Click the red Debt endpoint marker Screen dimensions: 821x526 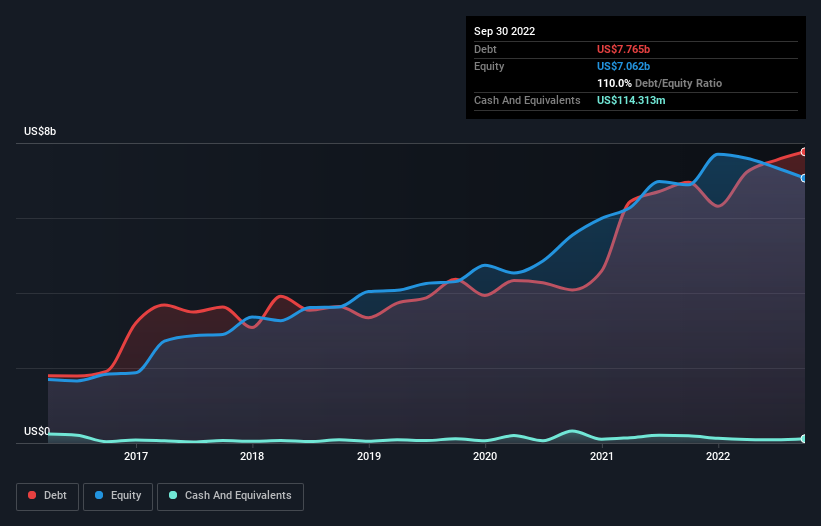click(x=804, y=152)
